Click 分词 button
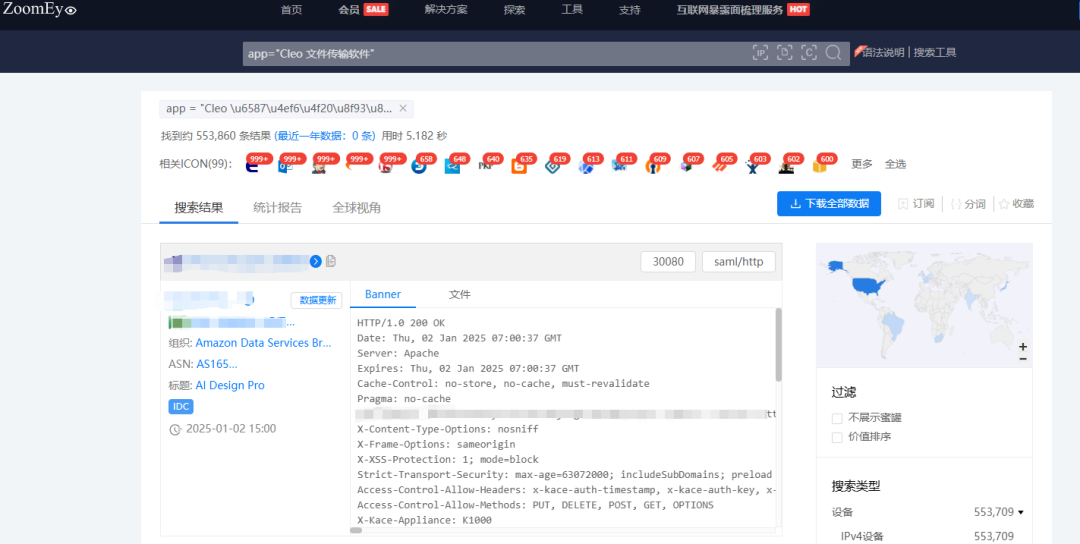 click(968, 204)
